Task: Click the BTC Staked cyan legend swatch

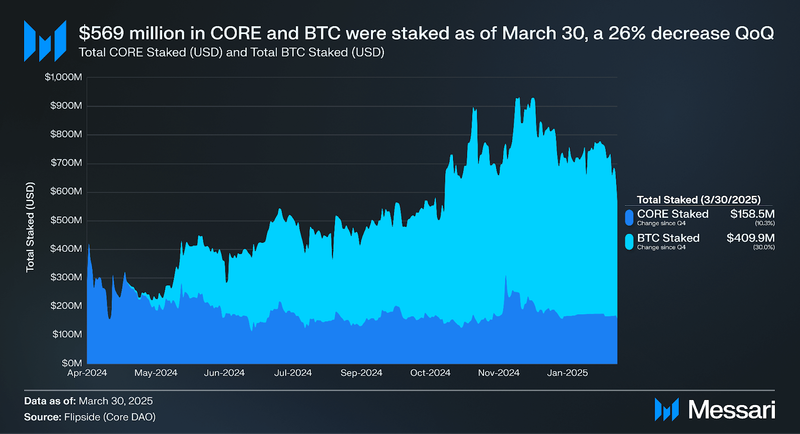Action: (x=629, y=242)
